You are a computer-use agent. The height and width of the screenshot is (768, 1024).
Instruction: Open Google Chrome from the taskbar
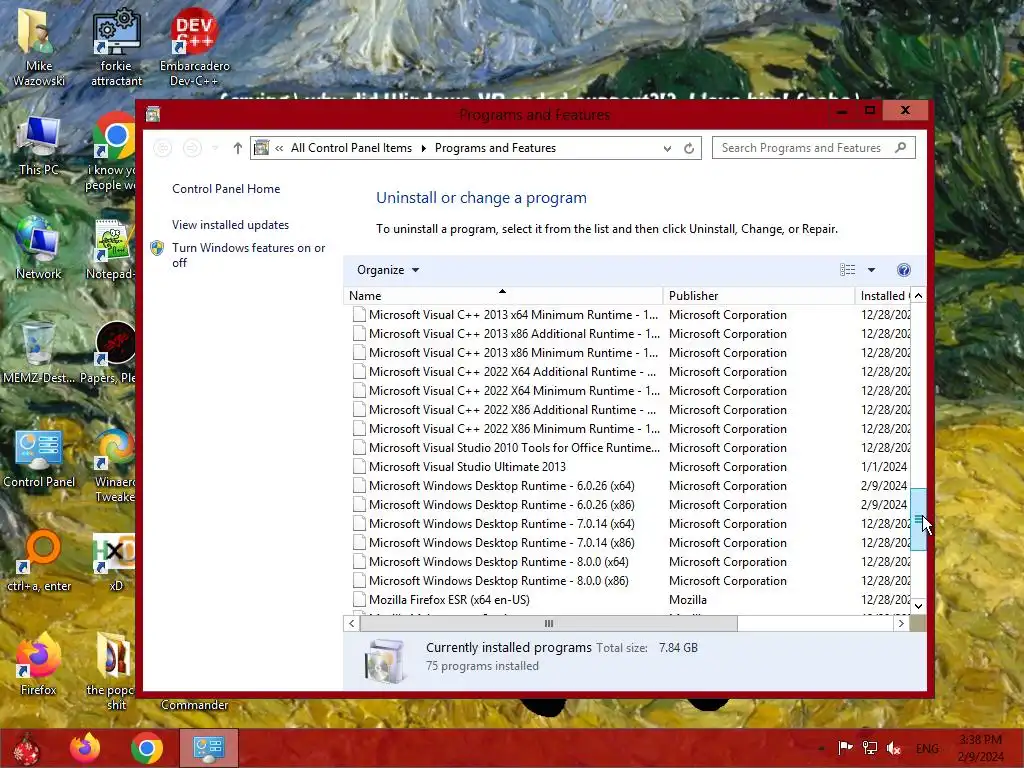click(146, 748)
